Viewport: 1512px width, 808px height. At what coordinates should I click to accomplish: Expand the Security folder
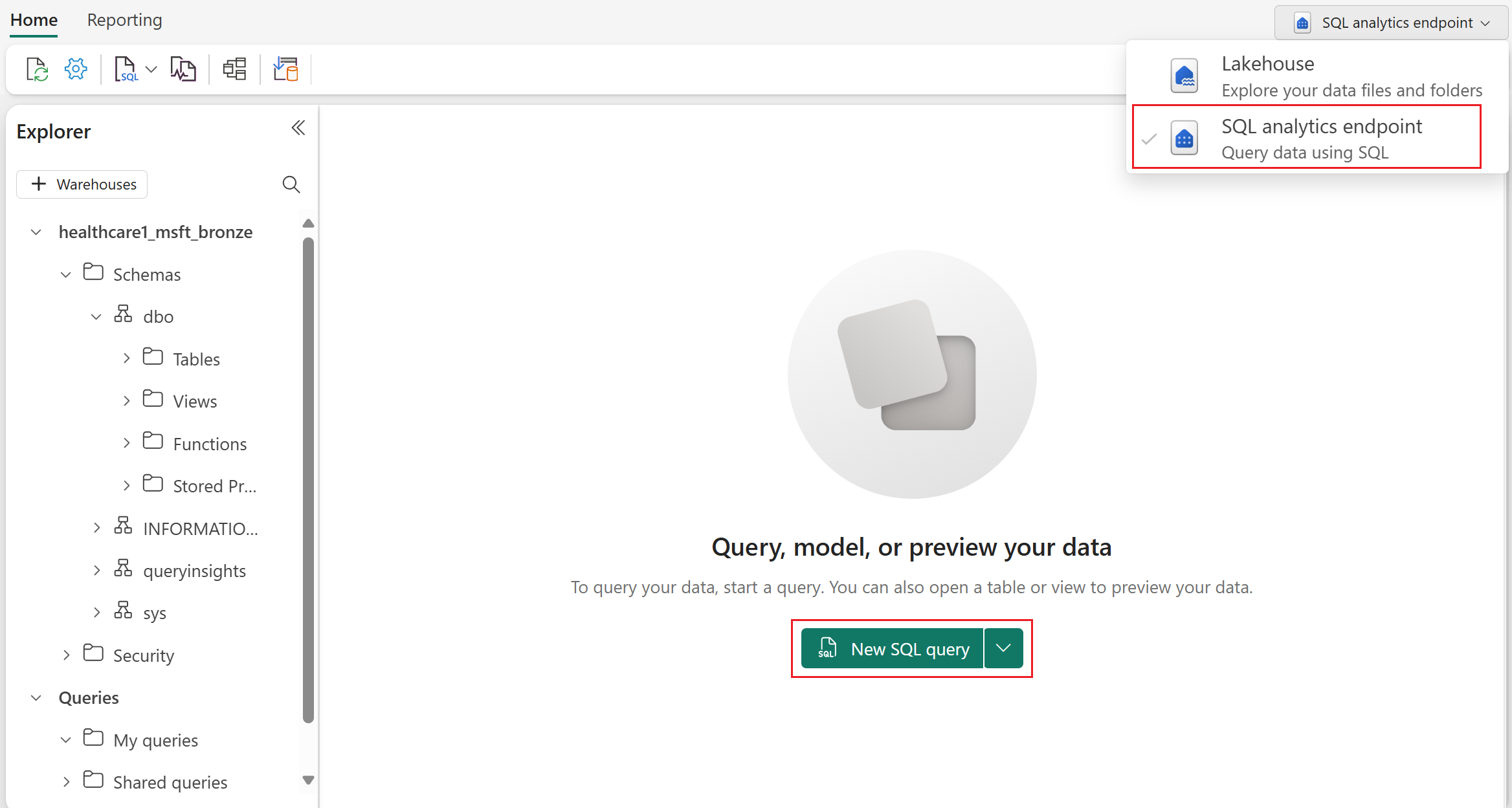(x=67, y=655)
